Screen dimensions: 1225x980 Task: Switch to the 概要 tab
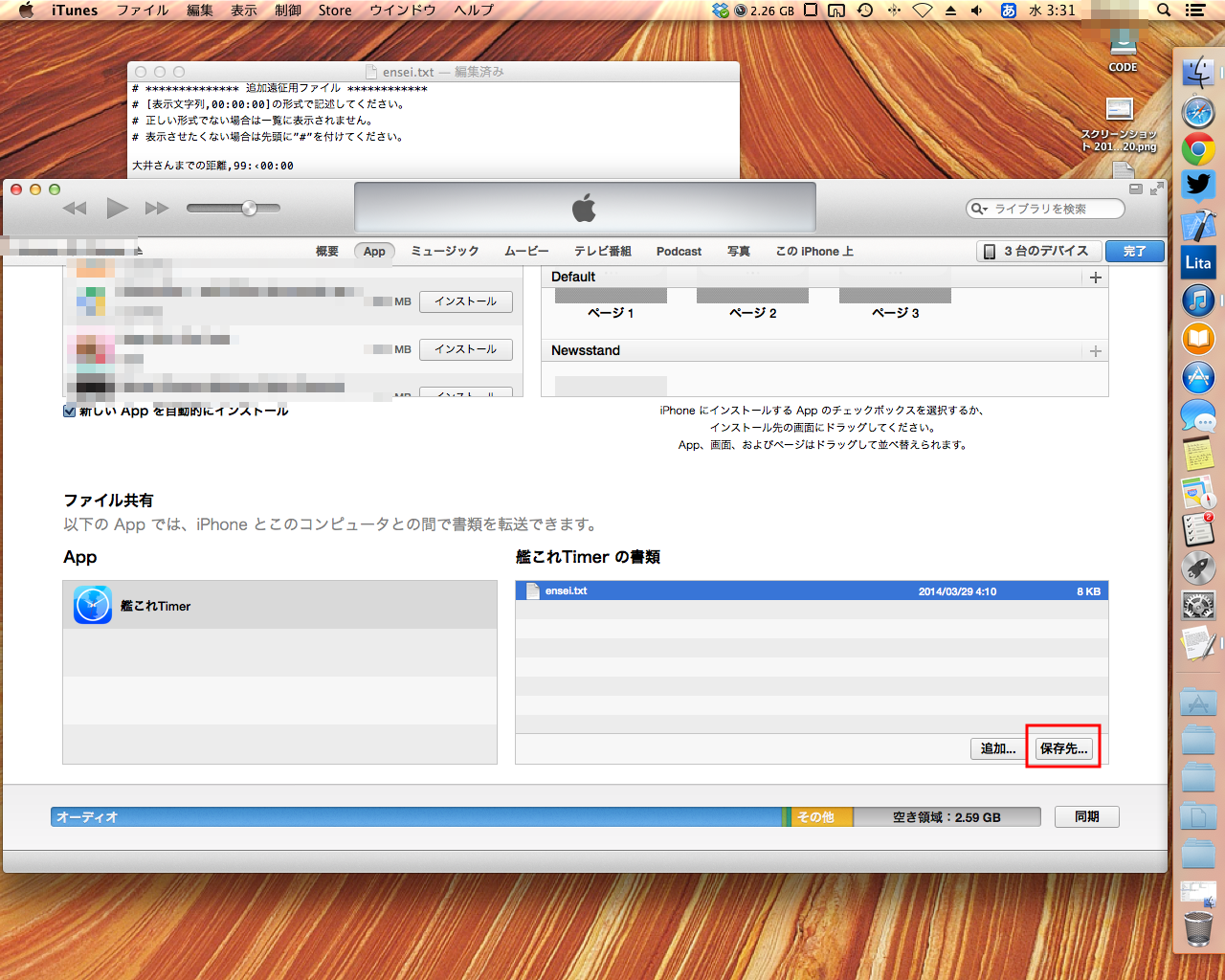coord(327,252)
